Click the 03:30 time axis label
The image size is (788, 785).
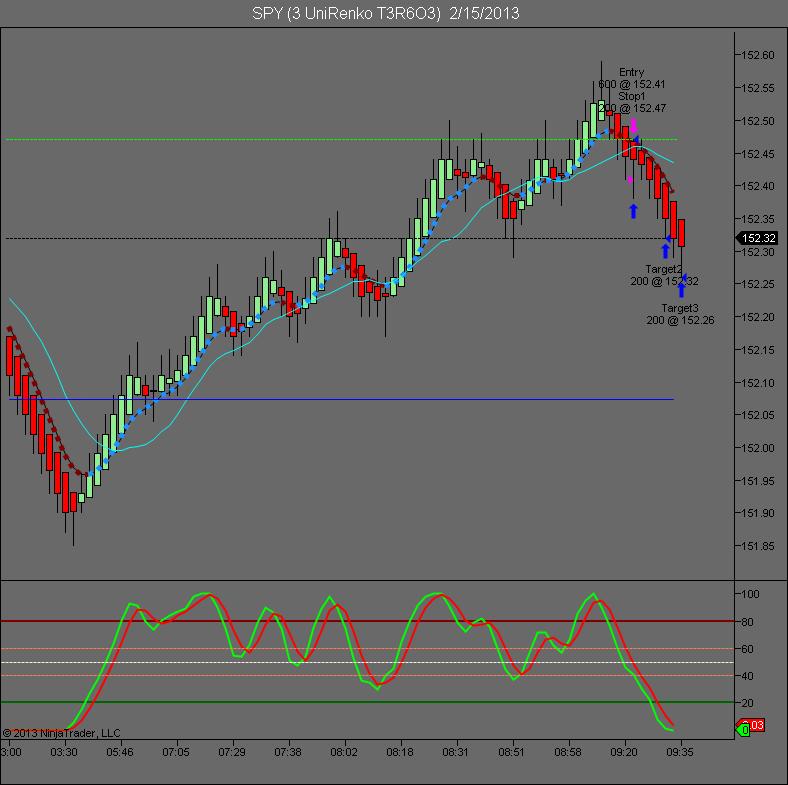click(x=64, y=752)
